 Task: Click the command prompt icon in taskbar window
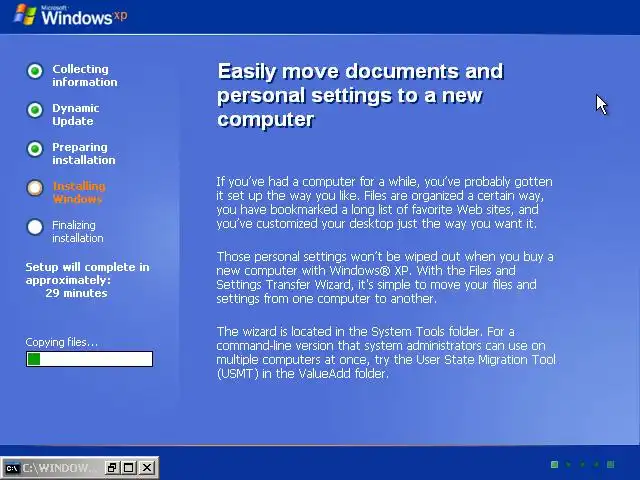[11, 468]
